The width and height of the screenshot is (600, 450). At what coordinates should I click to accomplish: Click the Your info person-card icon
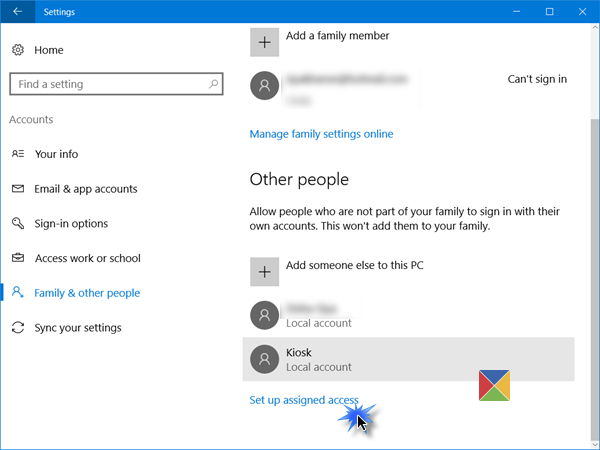coord(18,154)
